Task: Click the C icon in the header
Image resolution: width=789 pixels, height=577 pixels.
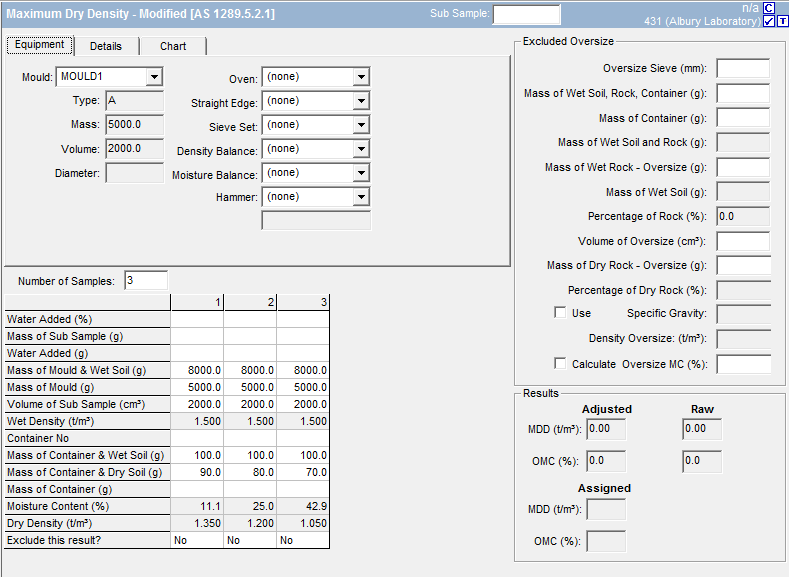Action: coord(769,8)
